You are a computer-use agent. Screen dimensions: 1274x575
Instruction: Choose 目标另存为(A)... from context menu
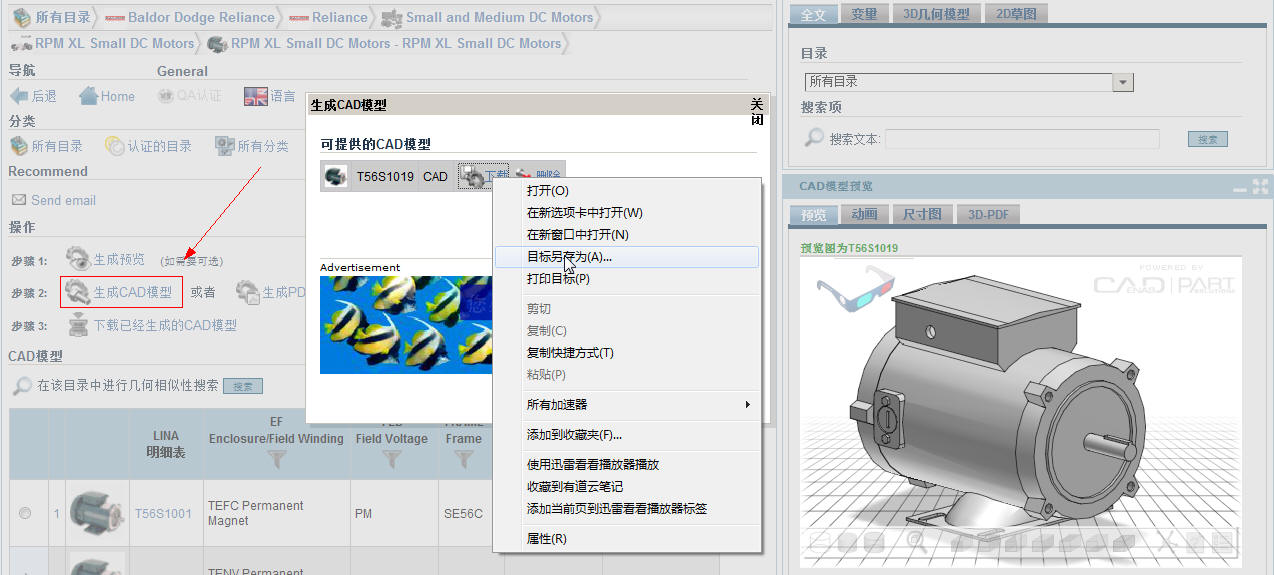click(x=569, y=257)
